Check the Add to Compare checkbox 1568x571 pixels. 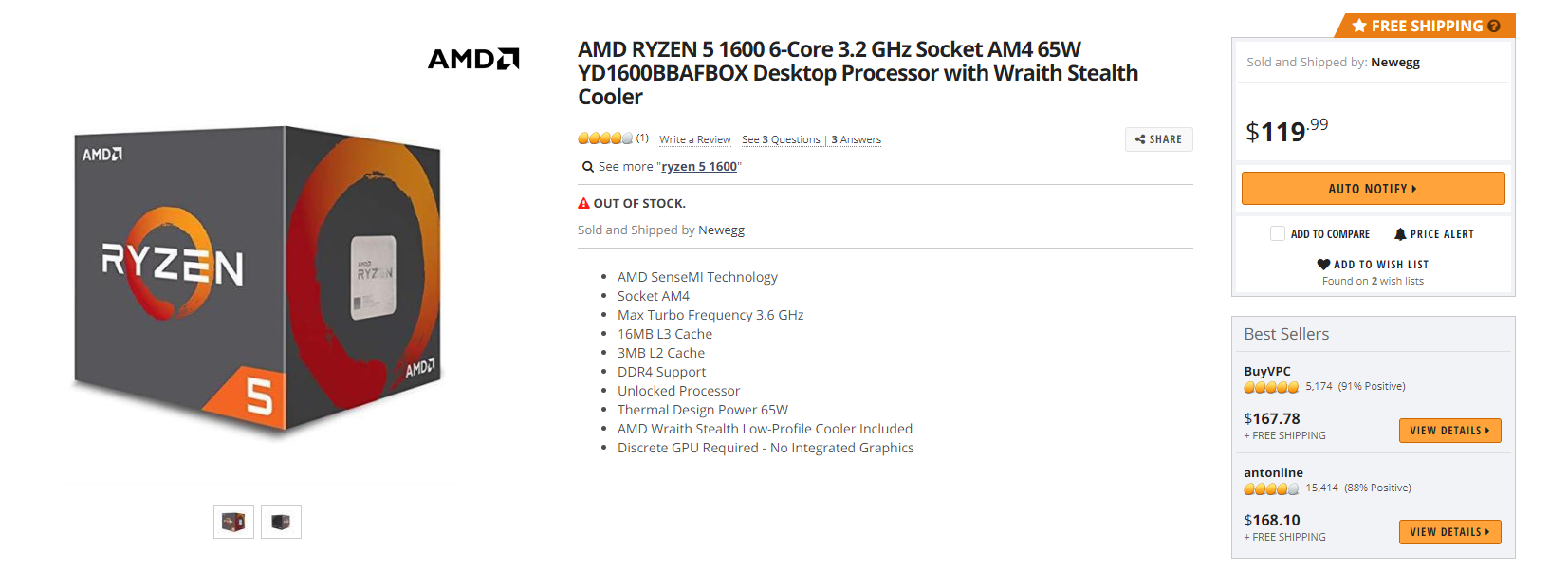[1277, 233]
